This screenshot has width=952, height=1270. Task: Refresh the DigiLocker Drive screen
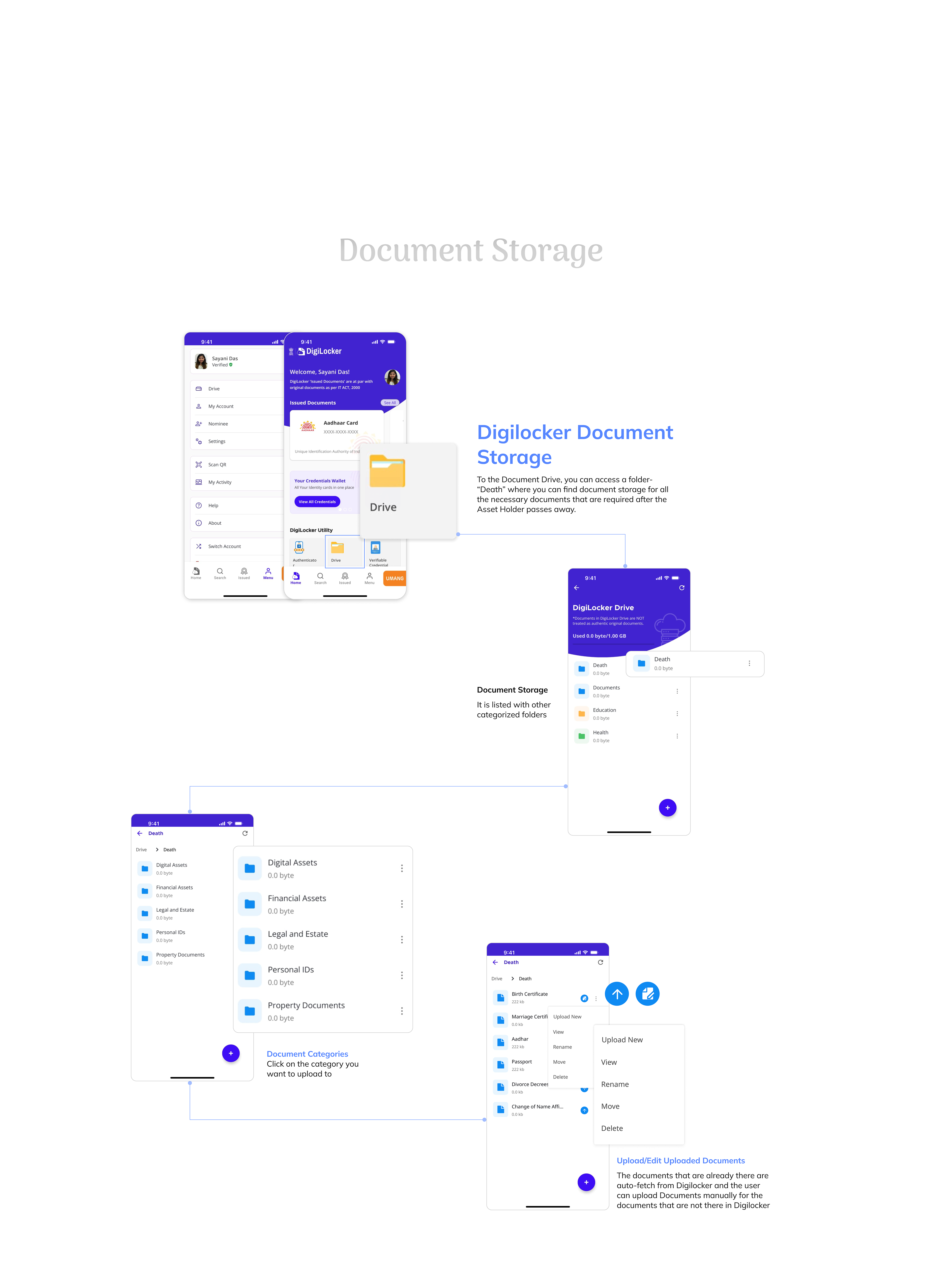682,588
